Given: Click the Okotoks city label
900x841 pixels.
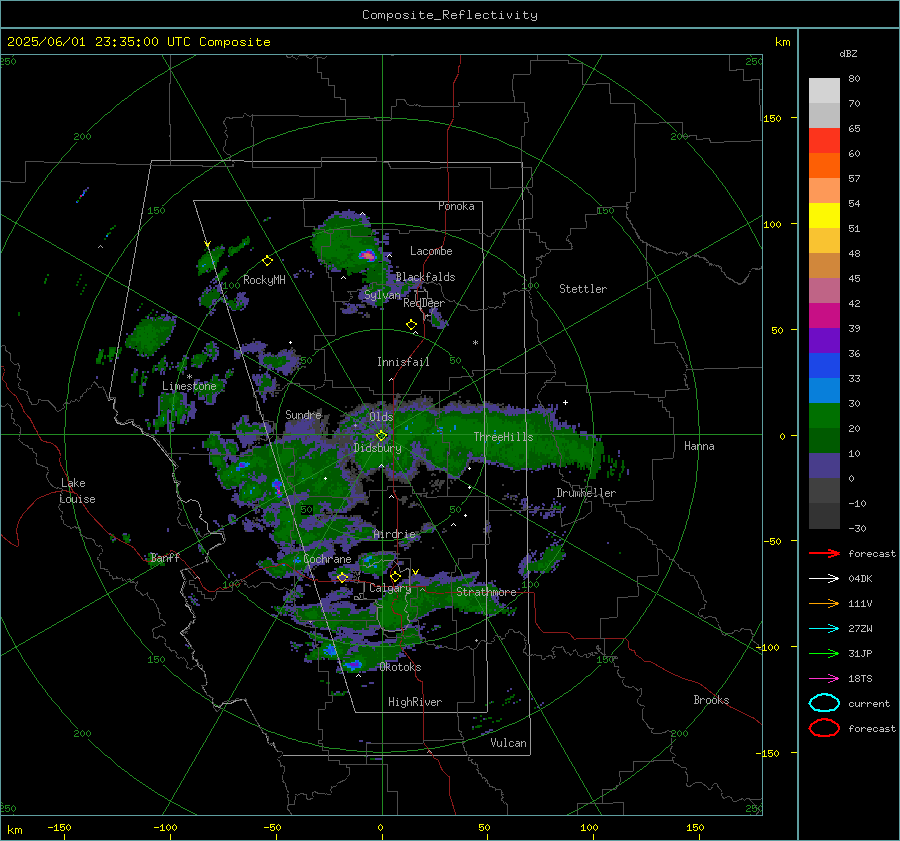Looking at the screenshot, I should click(400, 667).
